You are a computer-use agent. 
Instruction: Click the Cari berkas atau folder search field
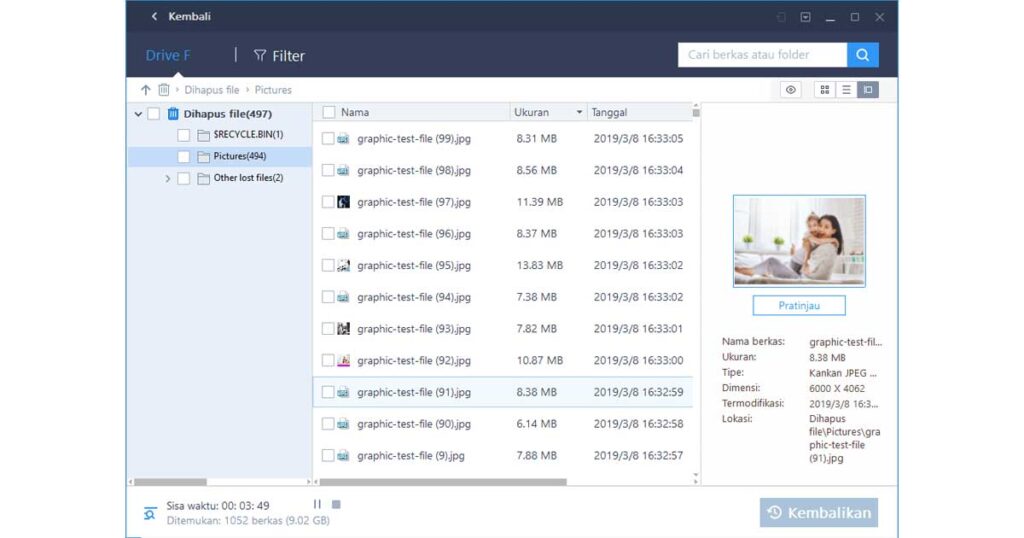(762, 55)
